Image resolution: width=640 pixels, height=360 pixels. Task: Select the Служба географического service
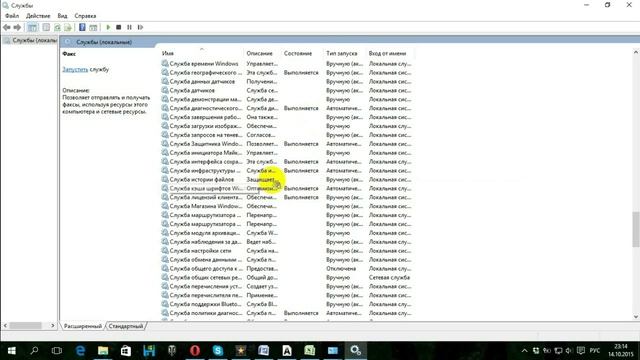tap(287, 73)
